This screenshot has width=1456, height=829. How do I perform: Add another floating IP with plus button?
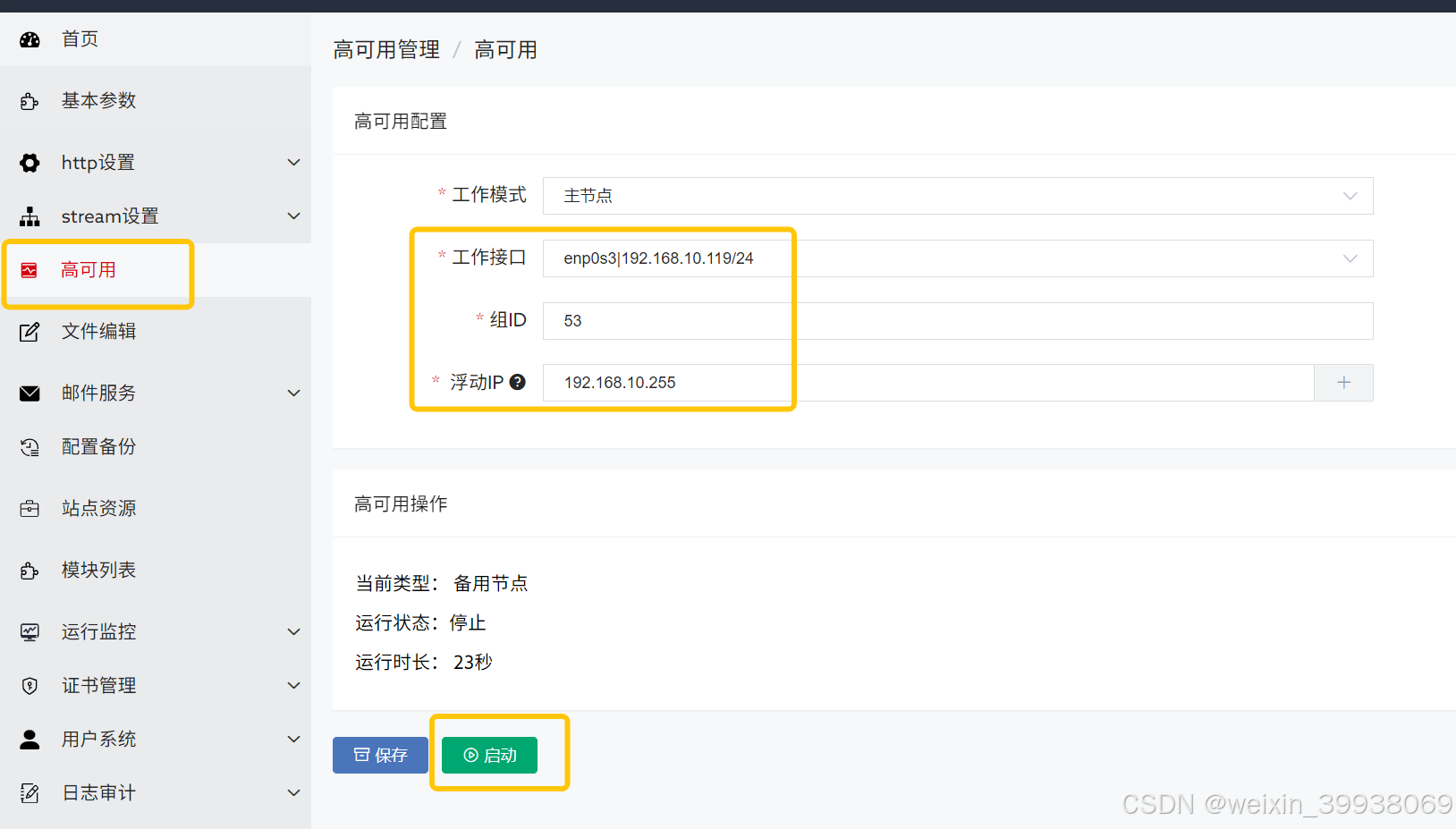[1343, 383]
